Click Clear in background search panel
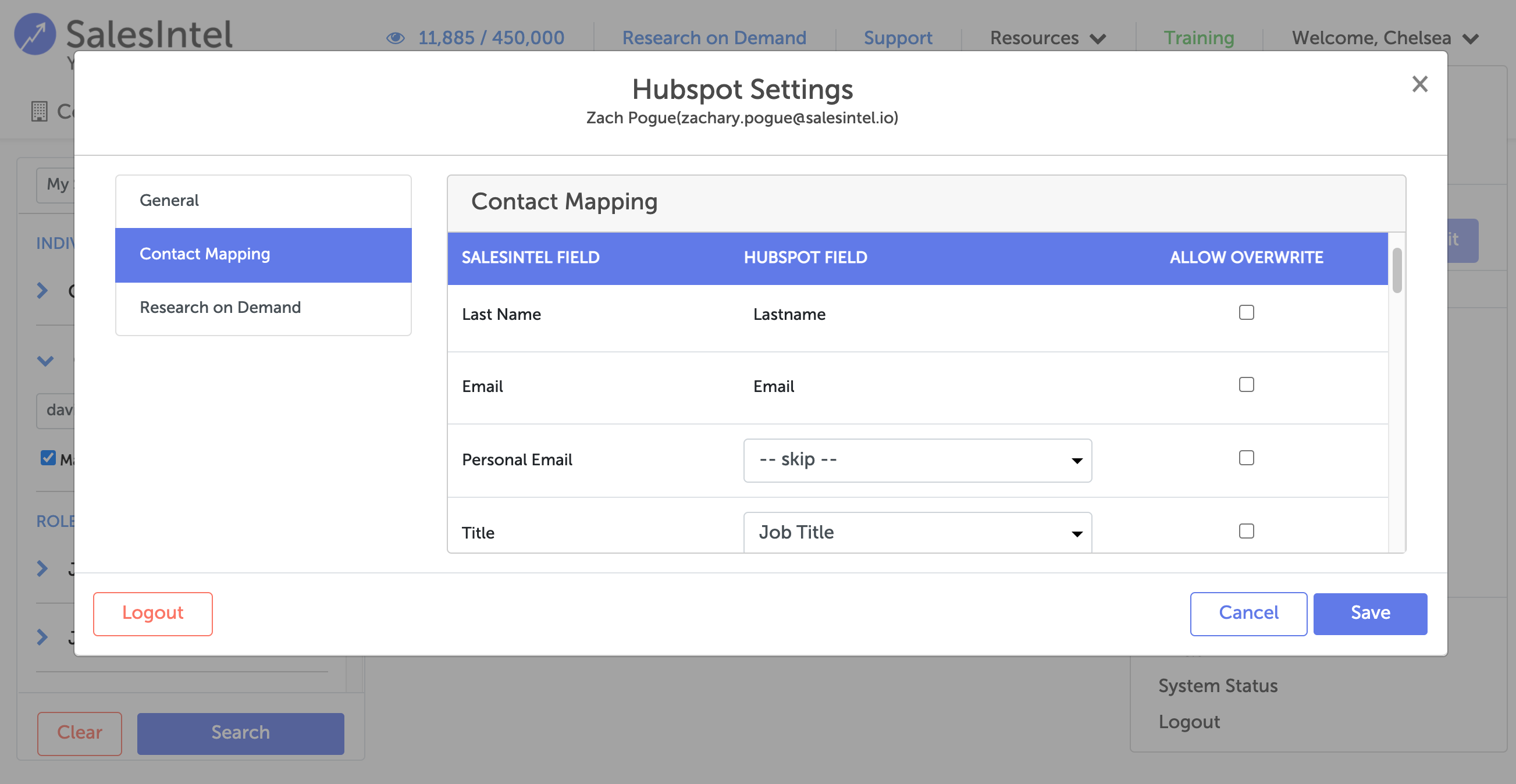The image size is (1516, 784). pyautogui.click(x=80, y=733)
